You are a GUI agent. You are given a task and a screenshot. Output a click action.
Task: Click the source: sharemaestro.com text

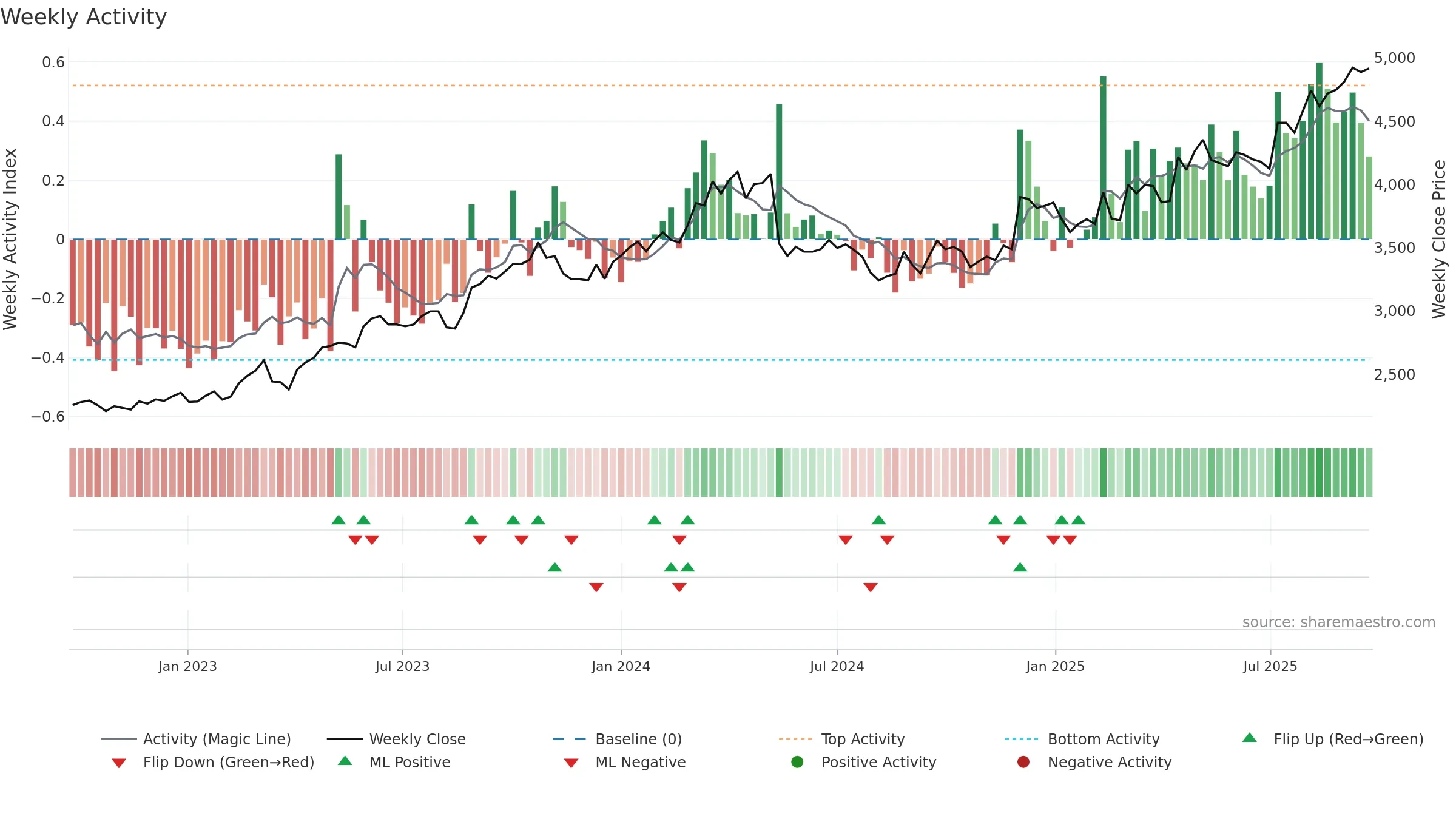tap(1339, 622)
